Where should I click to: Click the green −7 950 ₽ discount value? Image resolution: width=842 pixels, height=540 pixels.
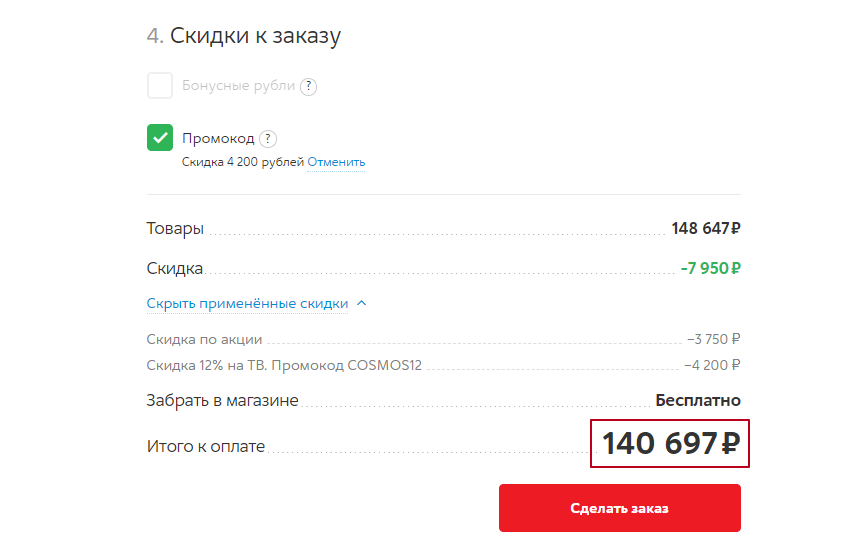pos(710,268)
